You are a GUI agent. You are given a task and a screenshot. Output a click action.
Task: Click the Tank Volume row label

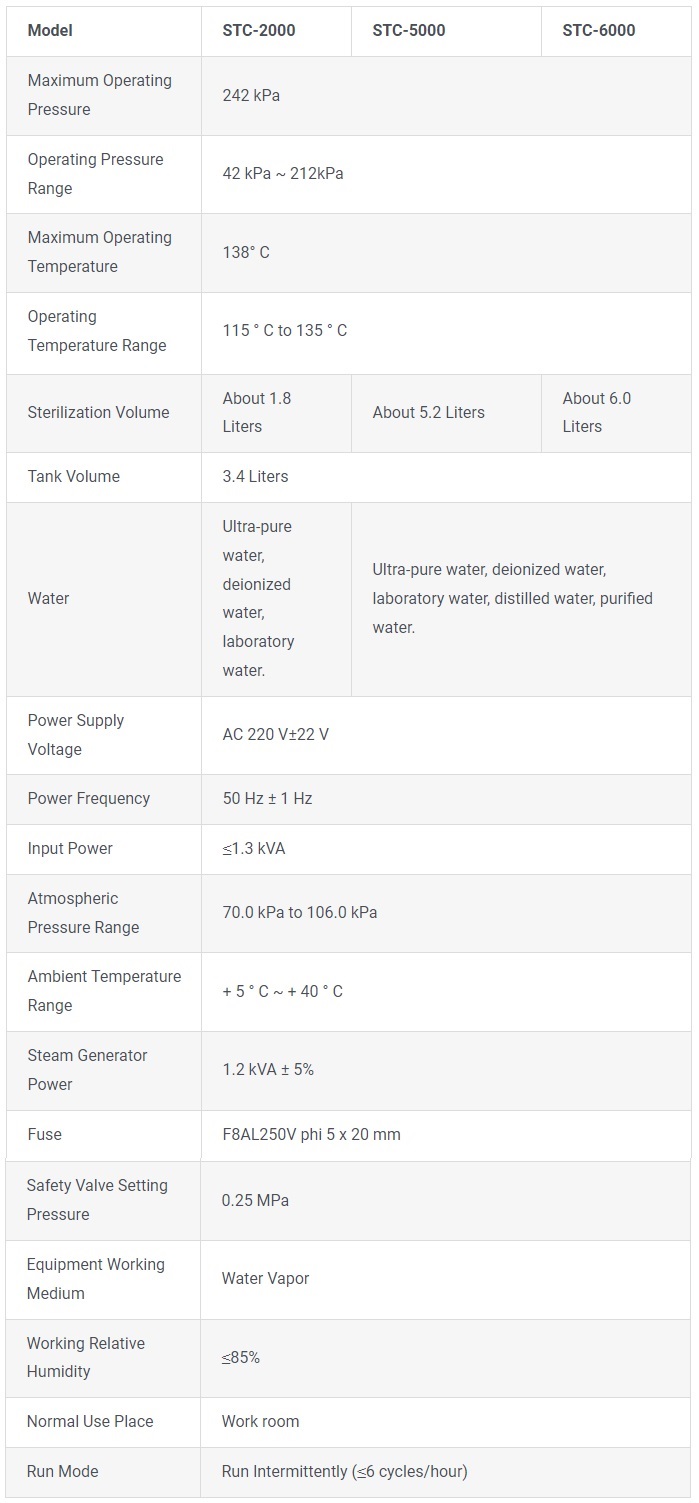[x=73, y=476]
